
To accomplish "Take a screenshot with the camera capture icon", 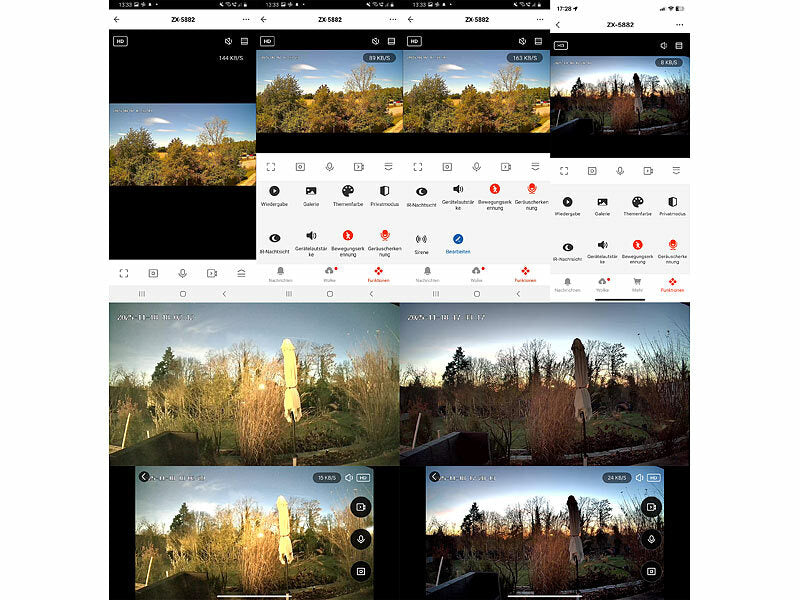I will click(x=299, y=165).
